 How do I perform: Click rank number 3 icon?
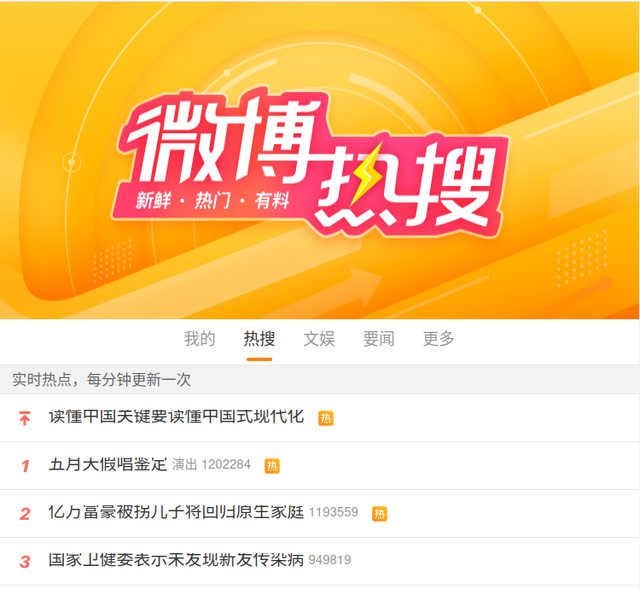pos(25,562)
